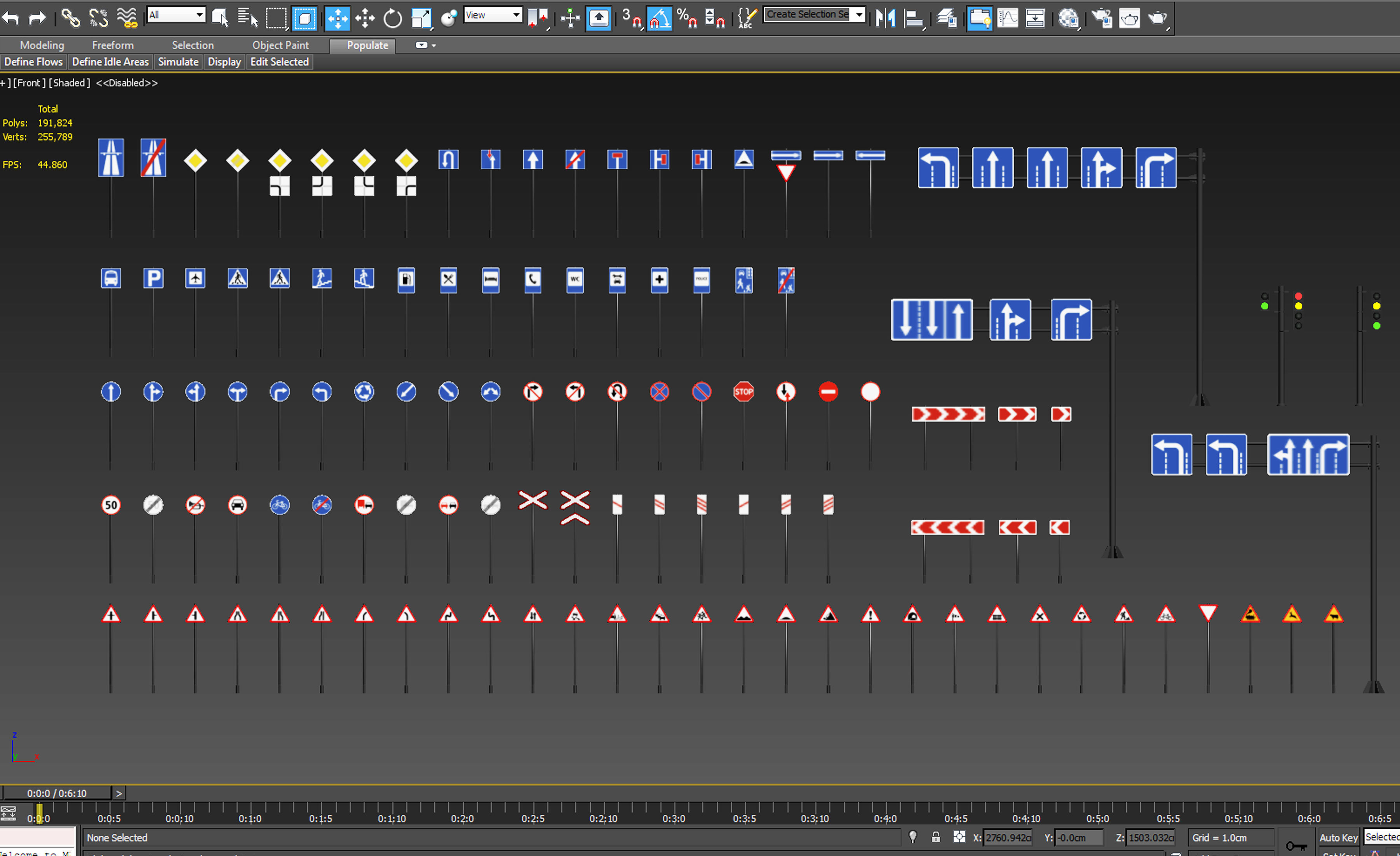Switch to the Object Paint tab

coord(280,45)
